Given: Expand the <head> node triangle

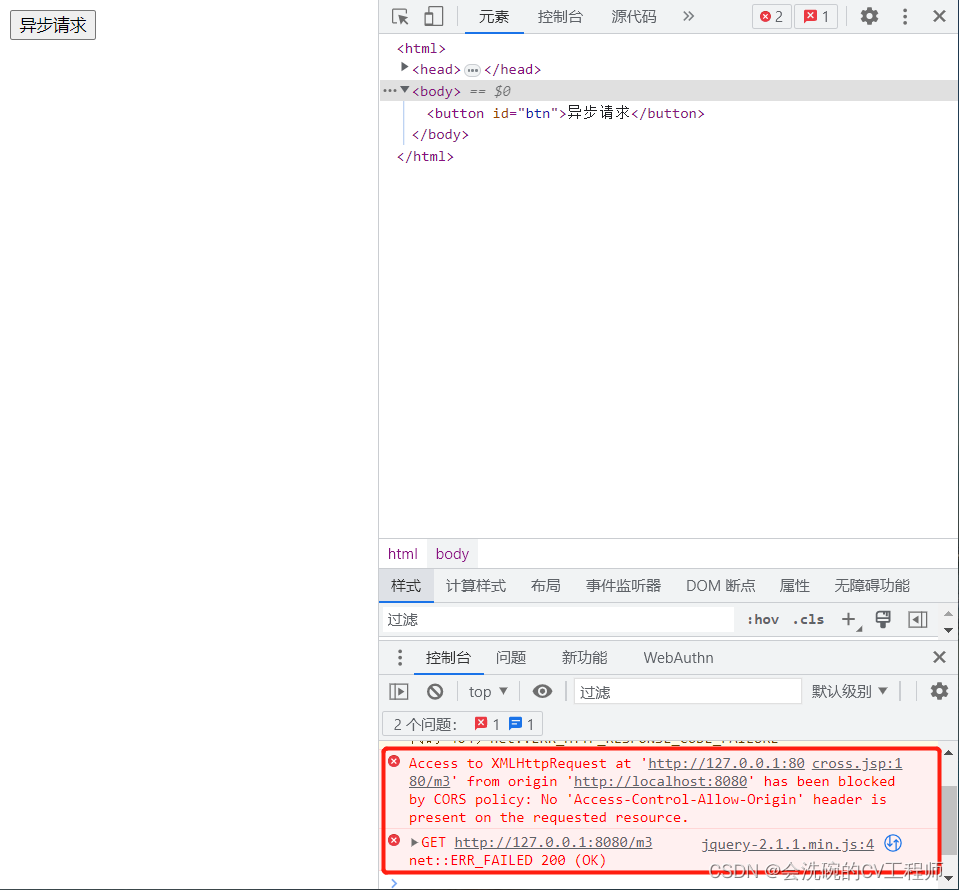Looking at the screenshot, I should [404, 67].
